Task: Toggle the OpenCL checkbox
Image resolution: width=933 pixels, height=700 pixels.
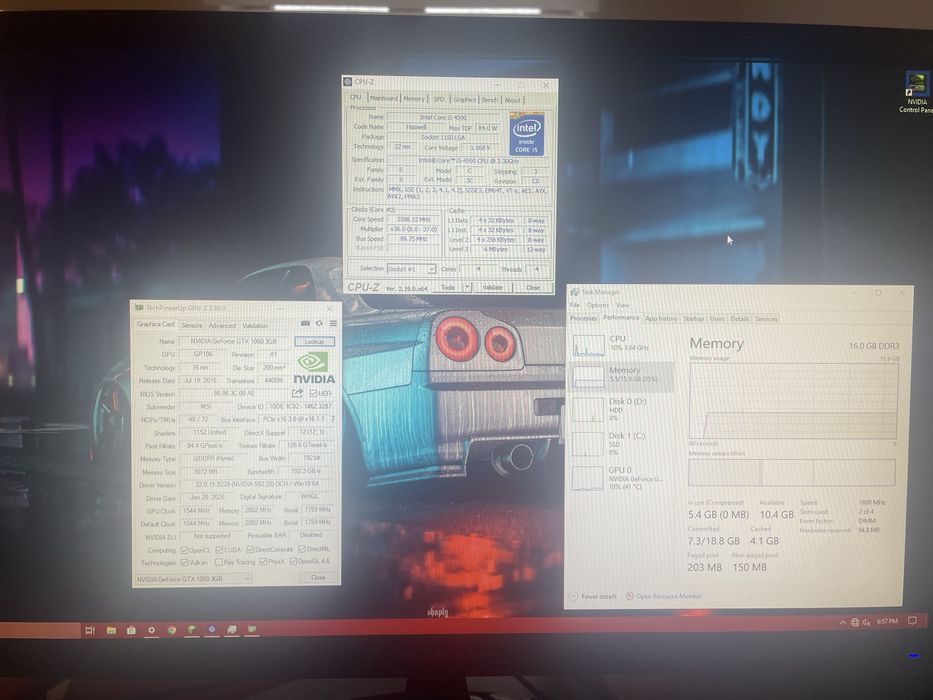Action: click(x=184, y=550)
